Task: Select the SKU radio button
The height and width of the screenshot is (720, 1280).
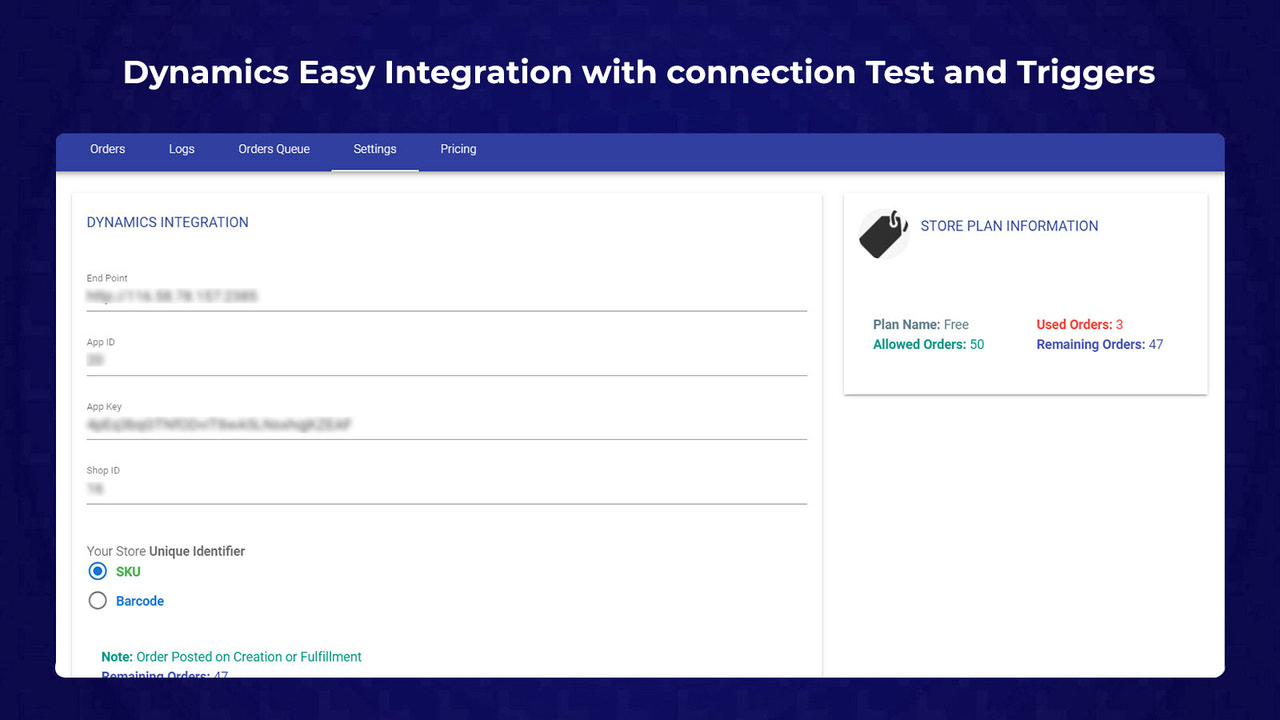Action: click(97, 570)
